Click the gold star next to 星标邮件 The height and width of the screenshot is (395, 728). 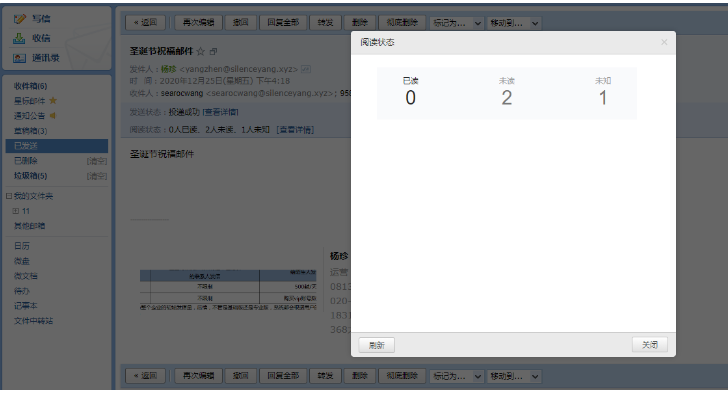(53, 101)
